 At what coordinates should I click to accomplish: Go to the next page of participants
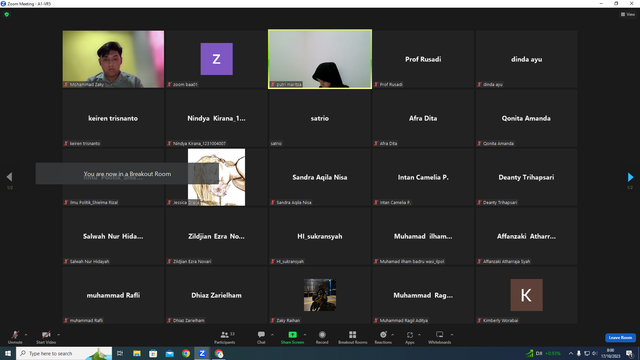(630, 177)
